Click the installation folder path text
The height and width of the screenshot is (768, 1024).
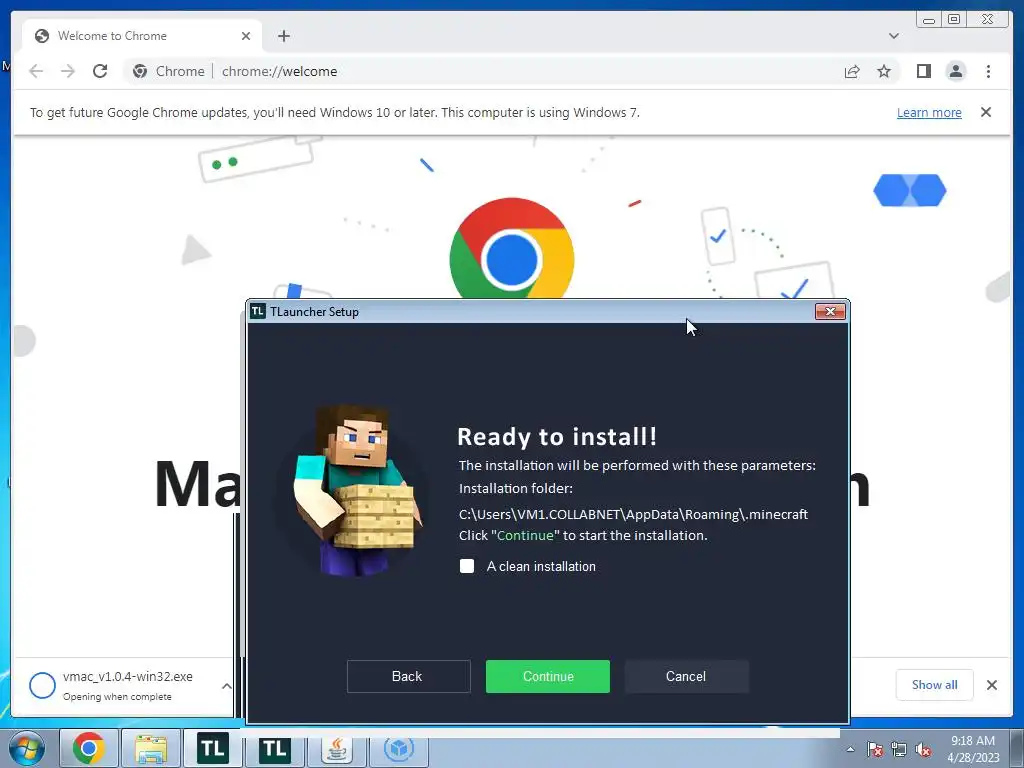[633, 514]
